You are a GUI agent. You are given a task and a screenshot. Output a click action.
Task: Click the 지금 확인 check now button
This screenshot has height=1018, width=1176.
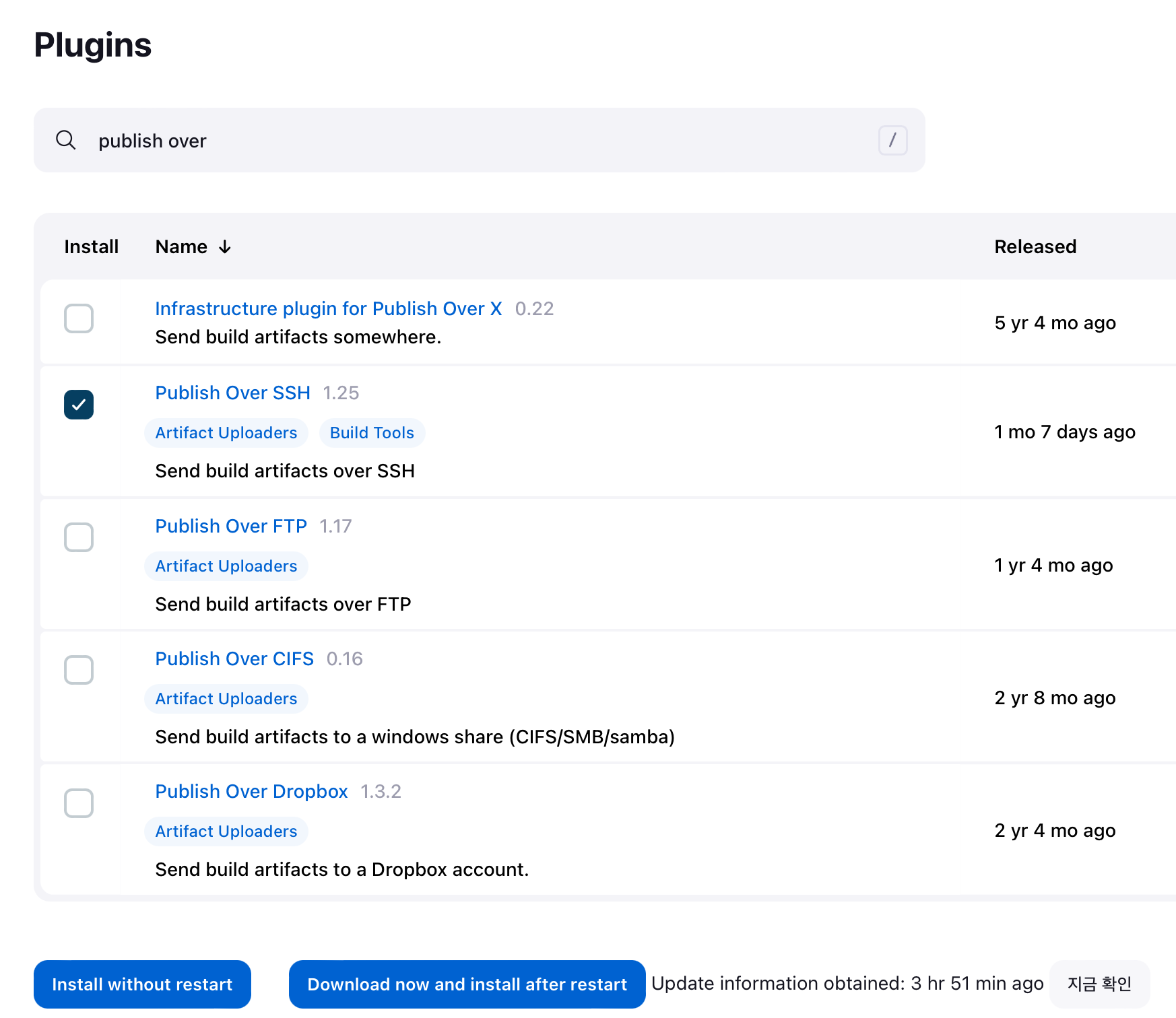1099,984
